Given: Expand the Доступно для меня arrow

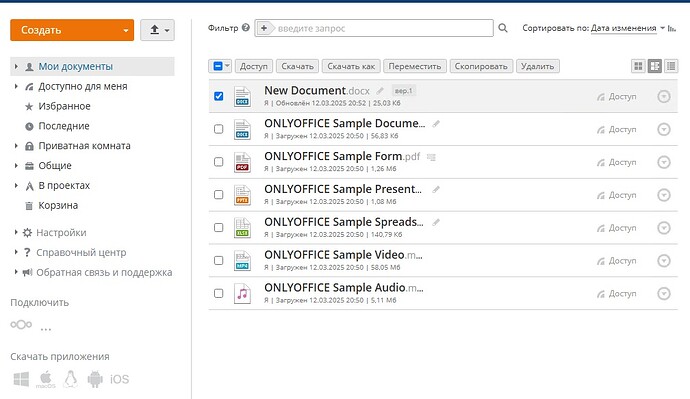Looking at the screenshot, I should click(x=16, y=86).
